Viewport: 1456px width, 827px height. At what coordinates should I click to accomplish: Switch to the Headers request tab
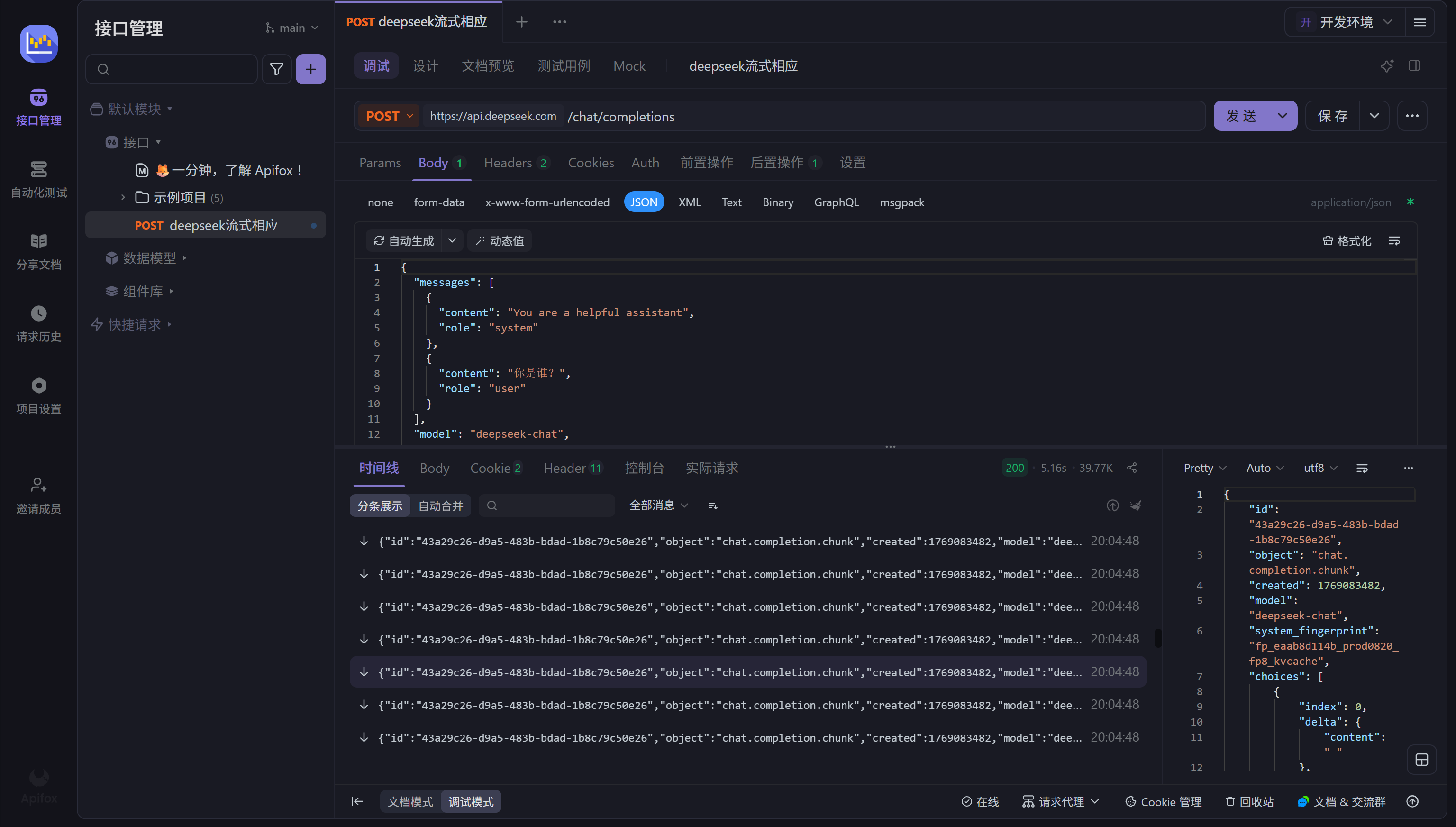[x=508, y=163]
